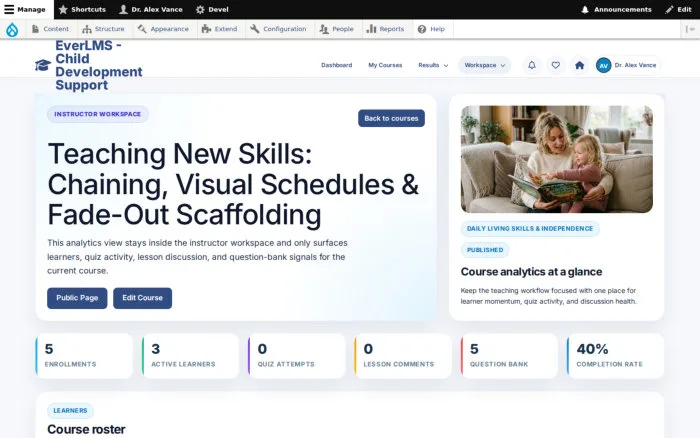
Task: Select the 40% Completion Rate stat card
Action: pos(615,356)
